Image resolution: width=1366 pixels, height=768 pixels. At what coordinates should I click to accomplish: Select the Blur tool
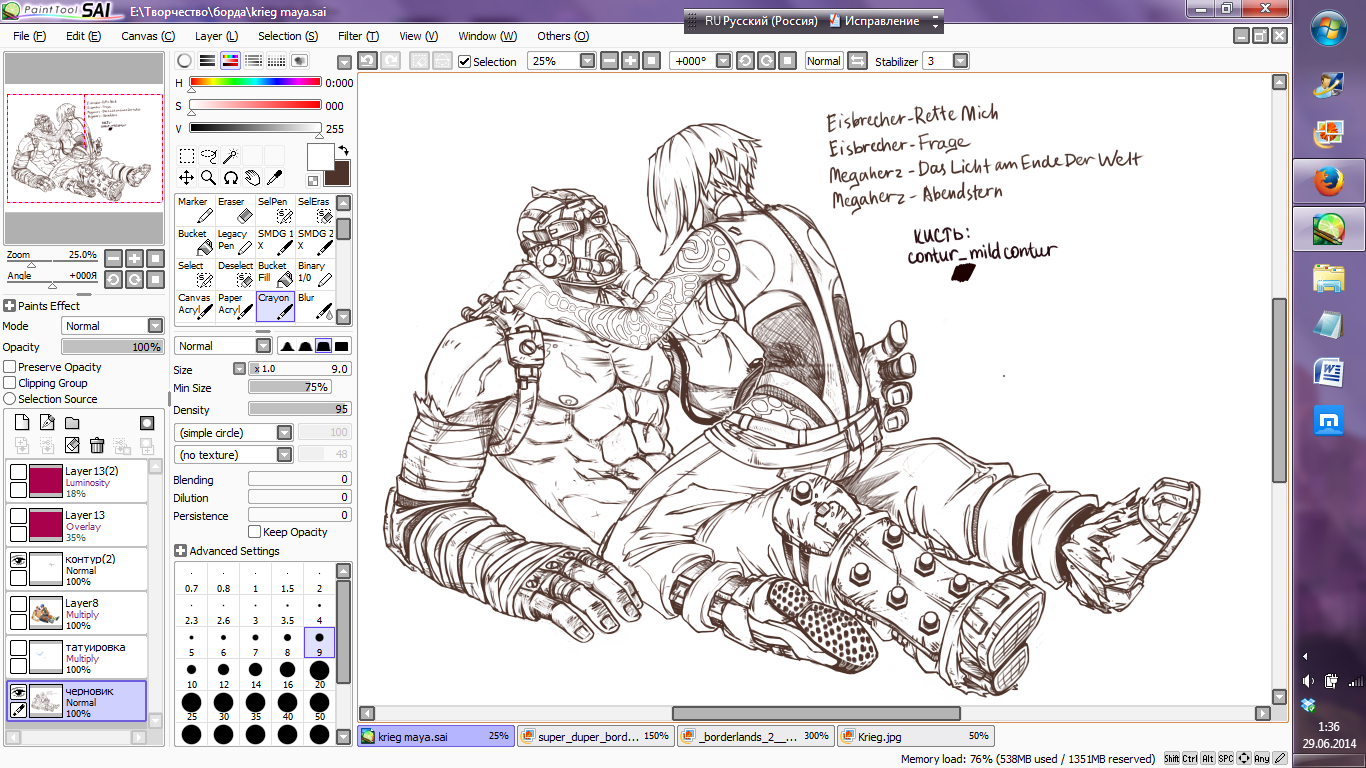[315, 305]
